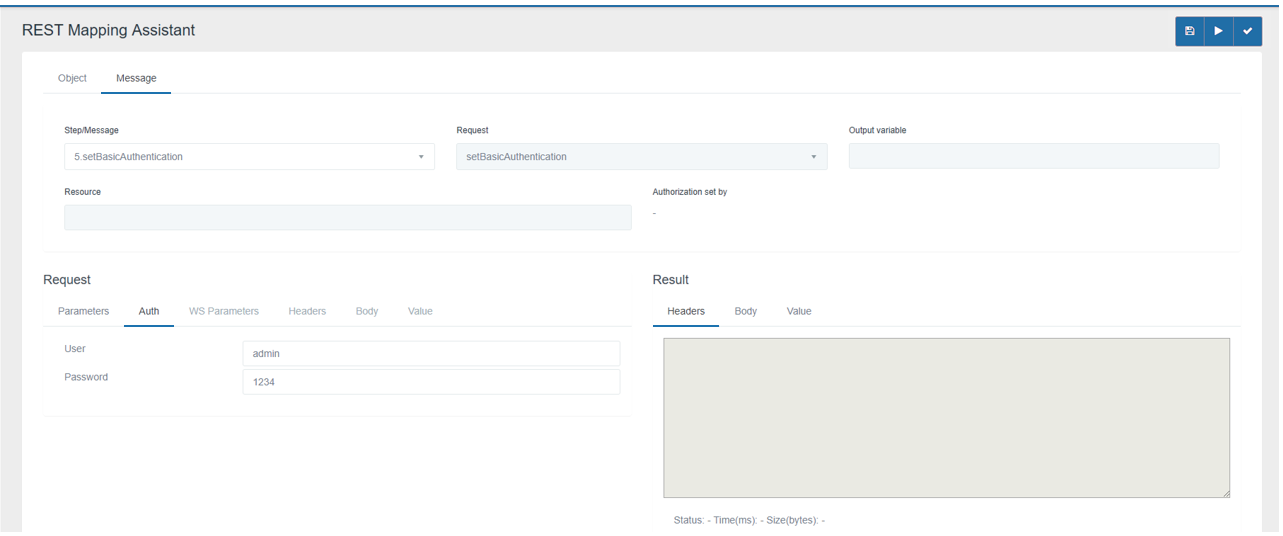Viewport: 1283px width, 536px height.
Task: Show the Result Body tab
Action: pyautogui.click(x=746, y=311)
